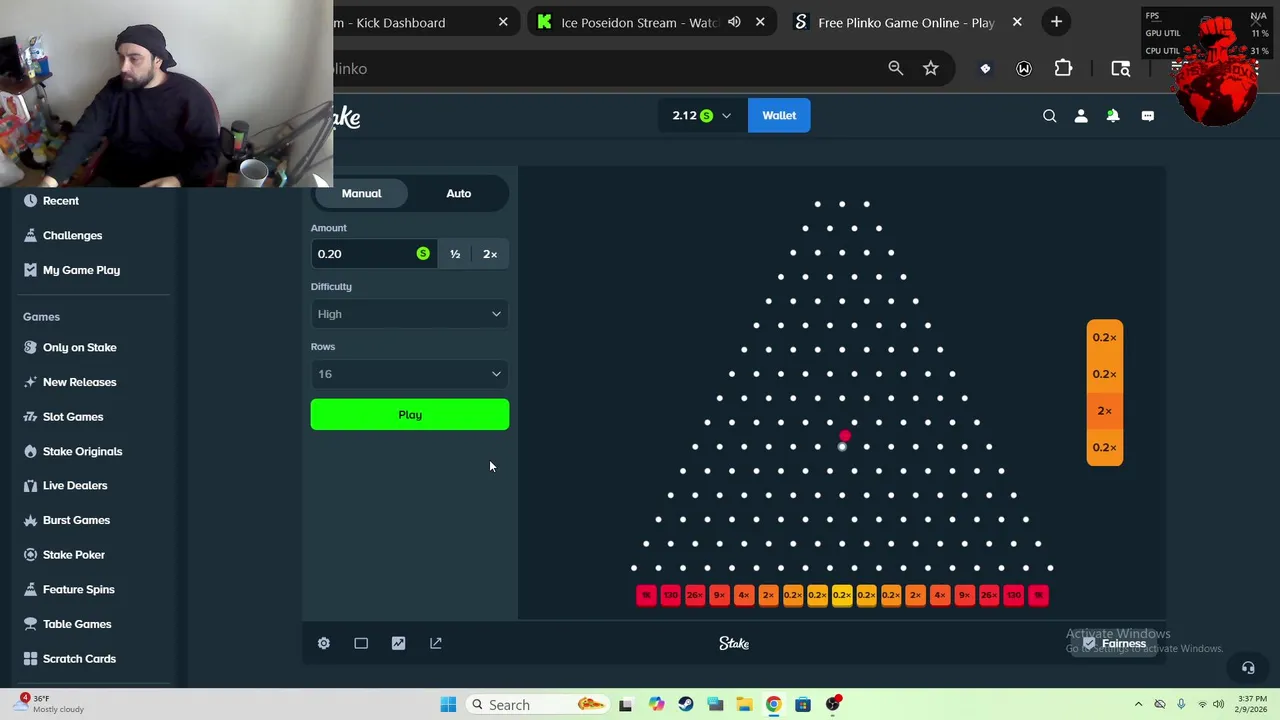Show hidden system tray icons chevron
The height and width of the screenshot is (720, 1280).
point(1138,705)
